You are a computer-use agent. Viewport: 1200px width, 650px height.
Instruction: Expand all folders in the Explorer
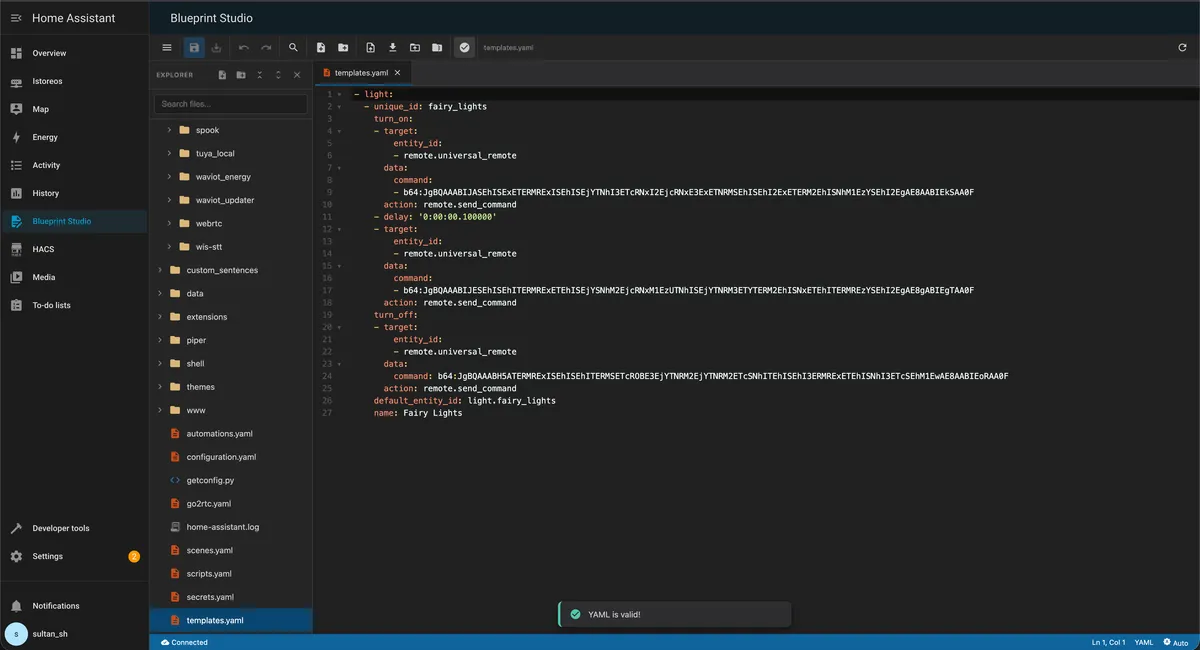tap(278, 75)
